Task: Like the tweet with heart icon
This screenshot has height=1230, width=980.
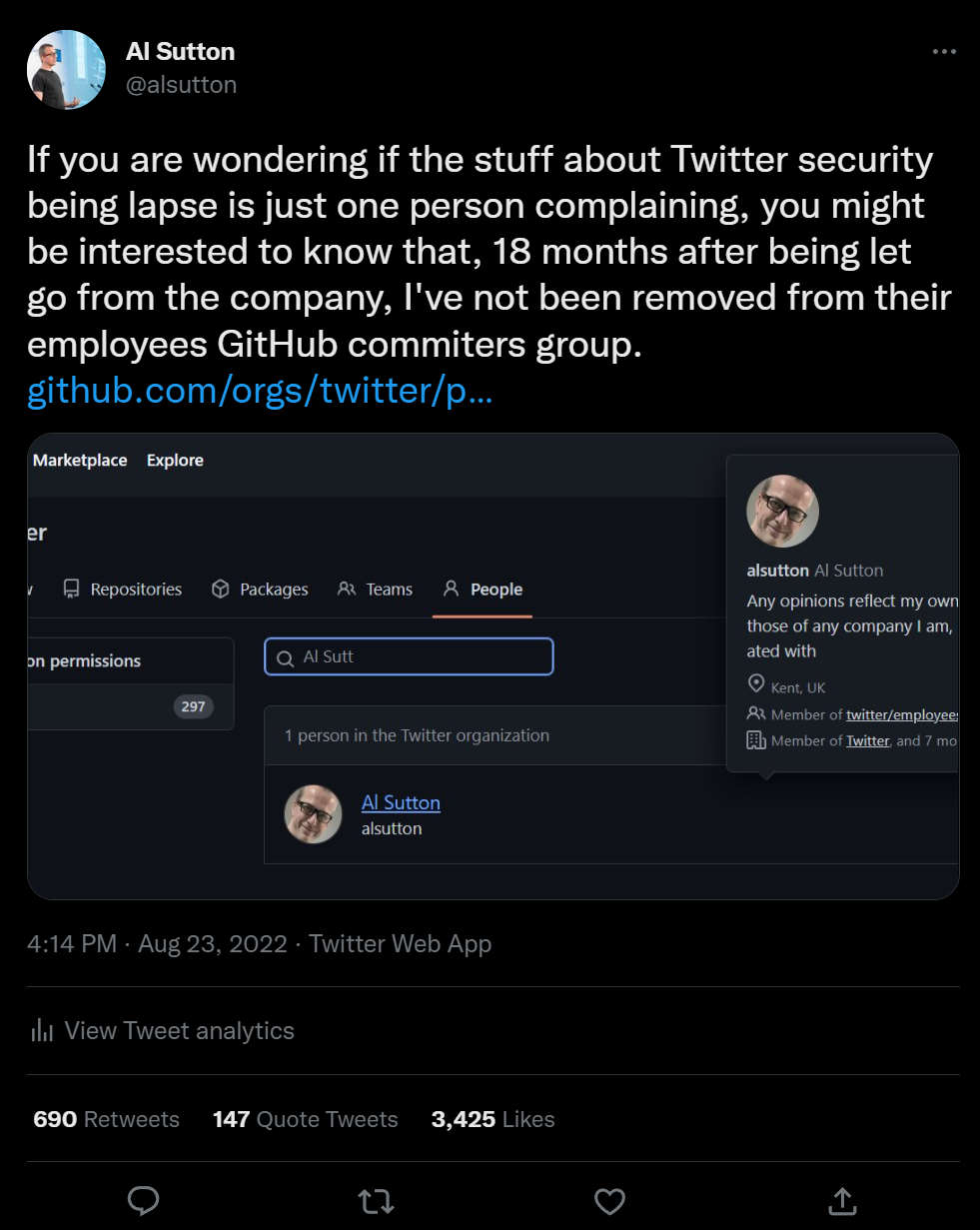Action: click(609, 1200)
